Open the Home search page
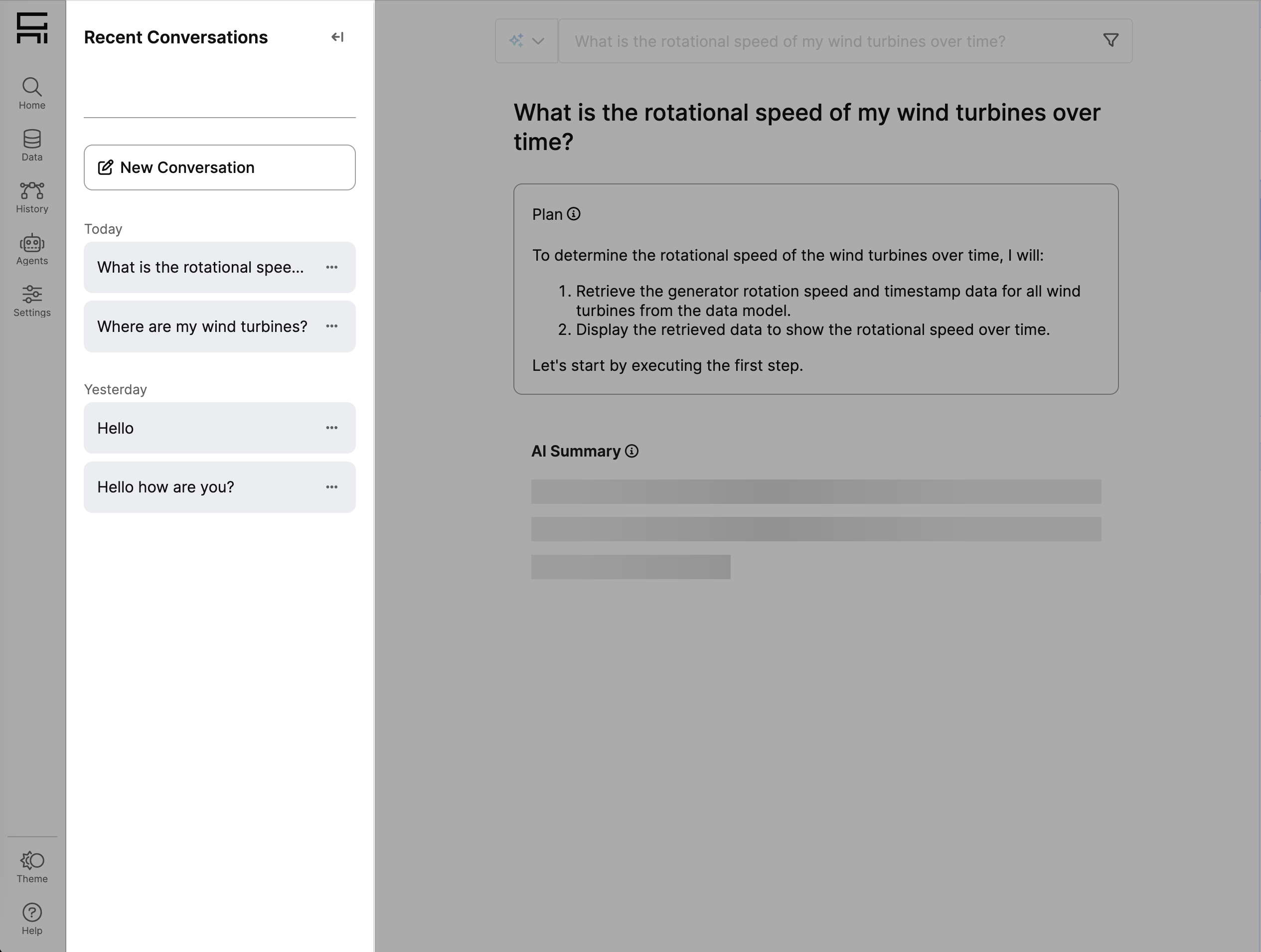The width and height of the screenshot is (1261, 952). pos(32,93)
